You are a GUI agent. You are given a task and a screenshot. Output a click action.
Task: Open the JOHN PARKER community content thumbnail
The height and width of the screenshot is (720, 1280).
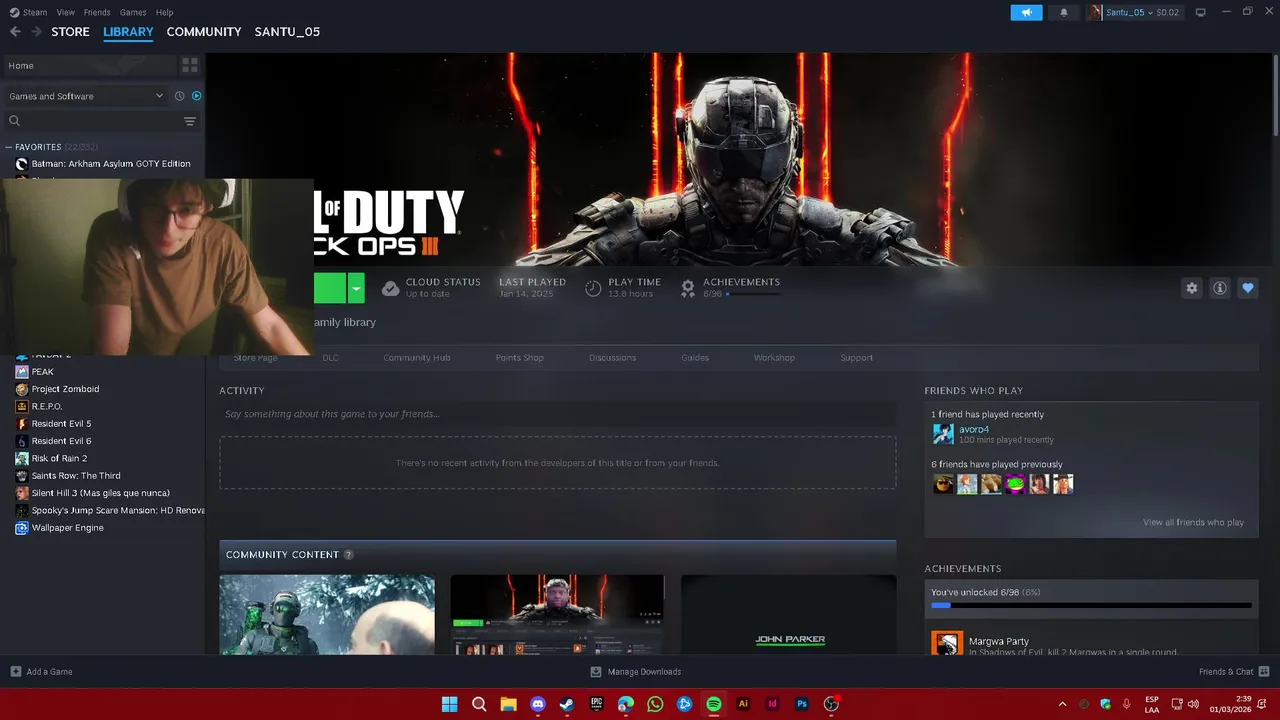coord(789,614)
